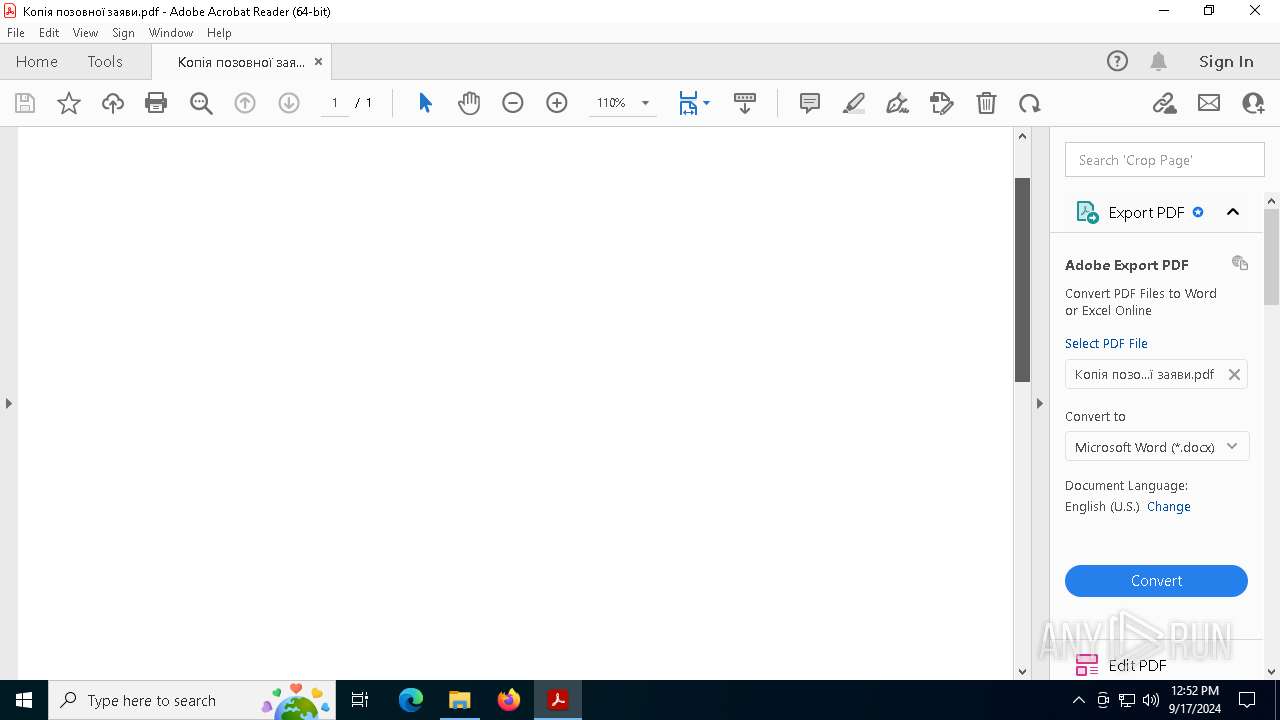Print the document using printer icon
The image size is (1280, 720).
156,103
